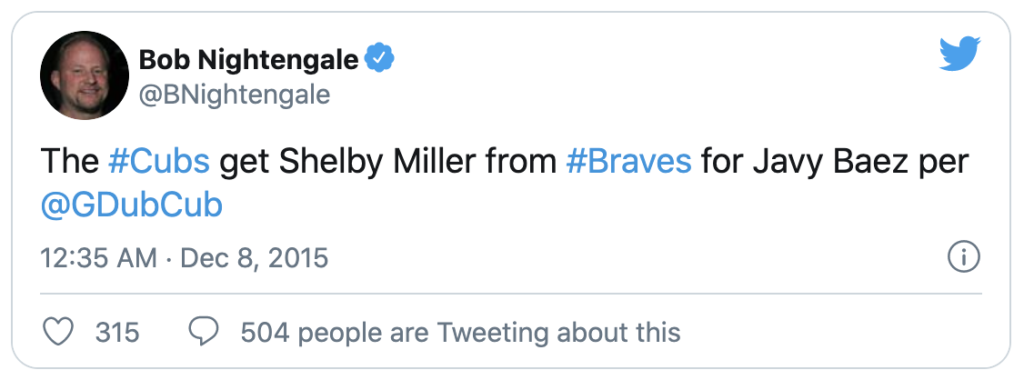Viewport: 1024px width, 380px height.
Task: Click the Dec 8, 2015 date
Action: click(x=254, y=259)
